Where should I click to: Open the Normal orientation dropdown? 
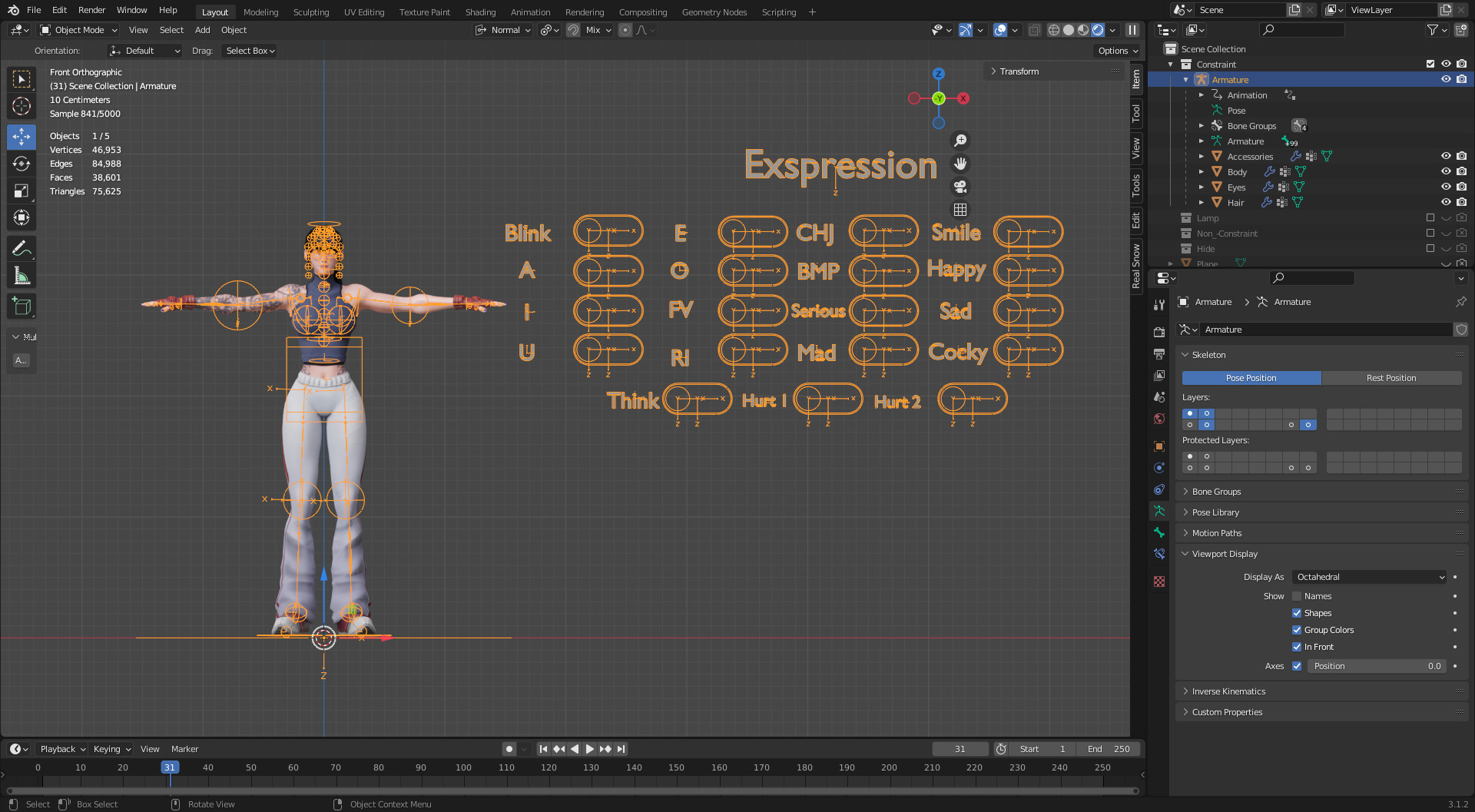(x=503, y=30)
